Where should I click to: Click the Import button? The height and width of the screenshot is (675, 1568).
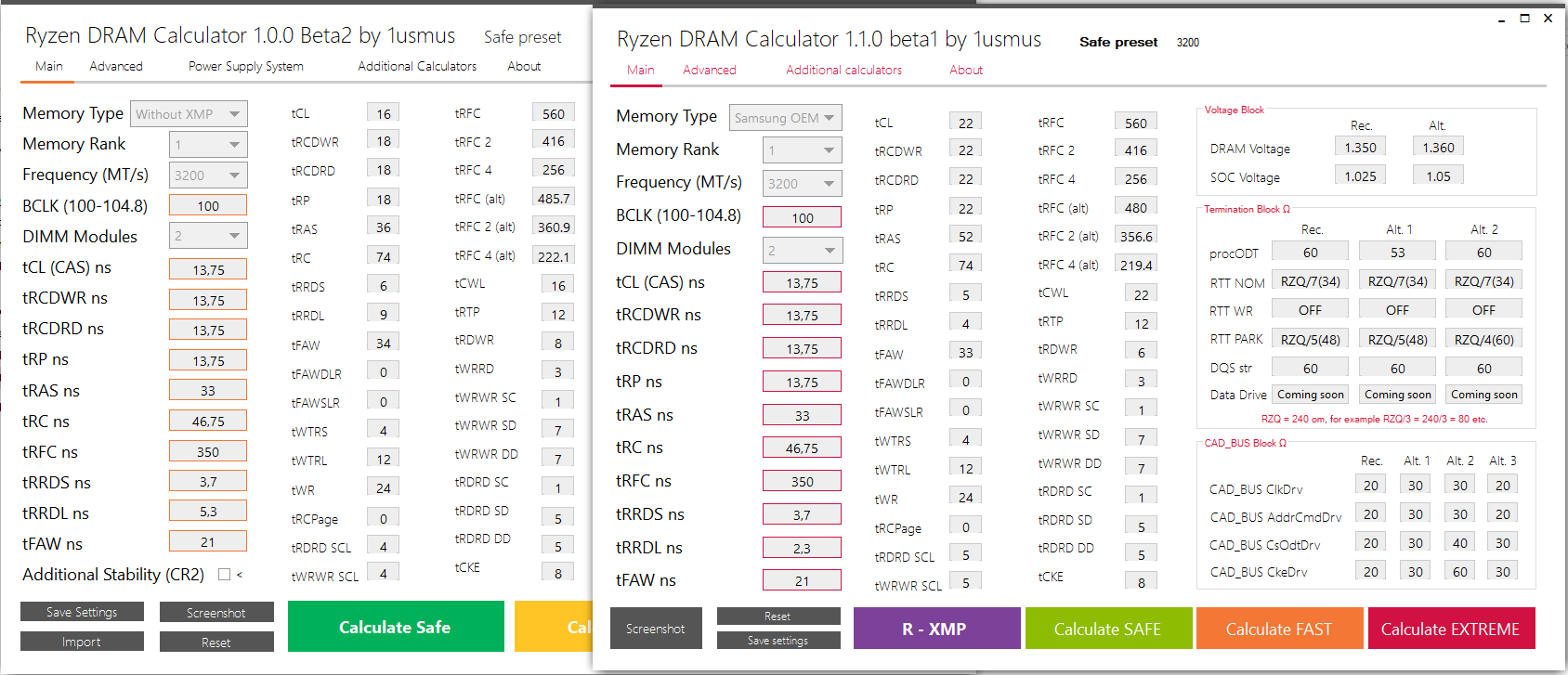(82, 642)
